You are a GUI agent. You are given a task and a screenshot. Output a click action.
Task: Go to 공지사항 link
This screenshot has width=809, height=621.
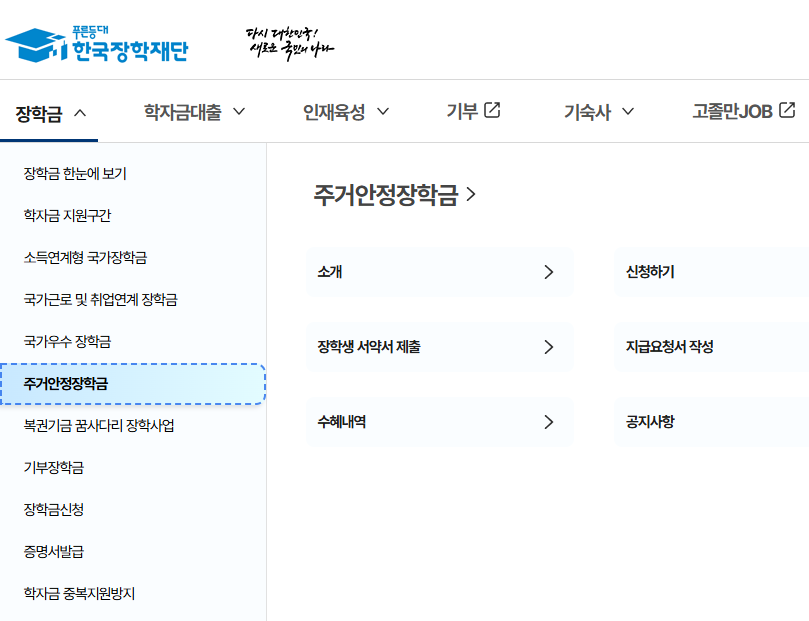pyautogui.click(x=650, y=422)
